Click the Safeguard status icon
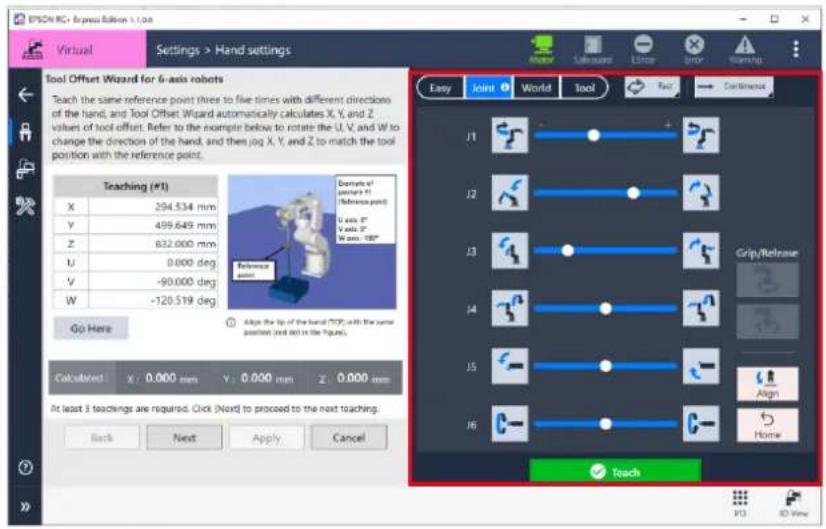The height and width of the screenshot is (529, 826). coord(593,49)
